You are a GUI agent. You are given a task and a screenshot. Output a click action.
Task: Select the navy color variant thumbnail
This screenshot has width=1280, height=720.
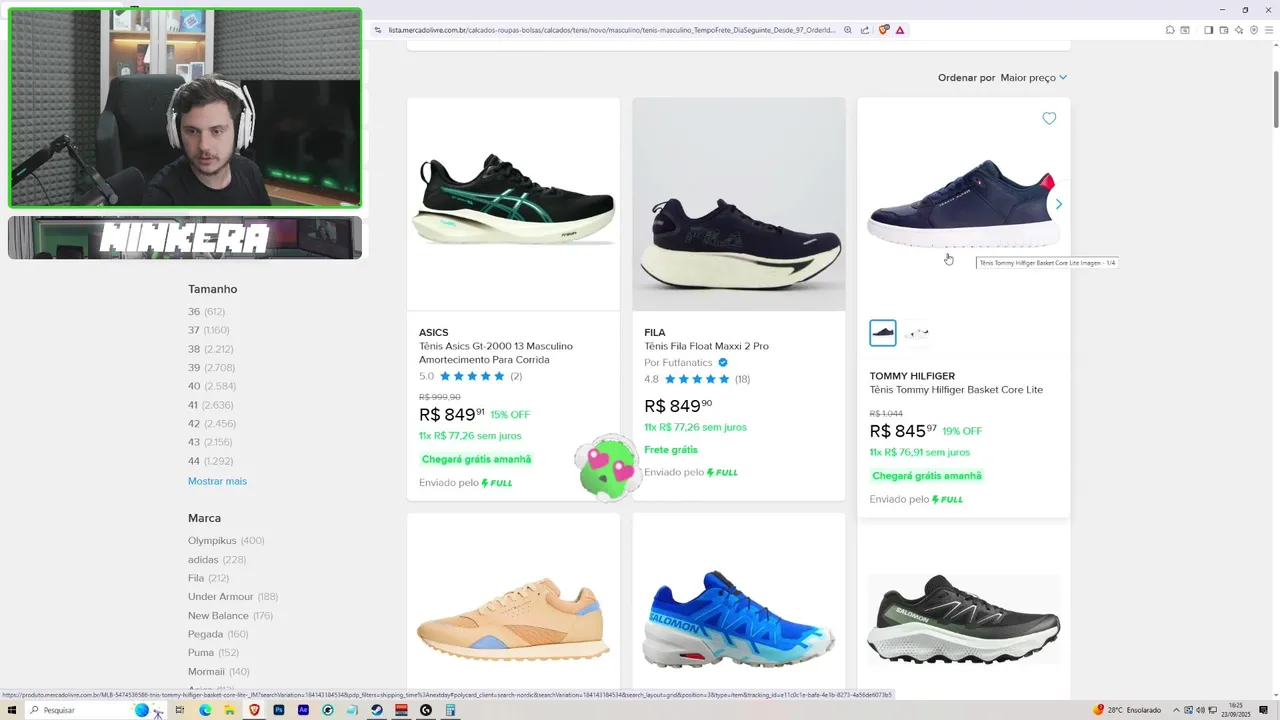(x=883, y=332)
